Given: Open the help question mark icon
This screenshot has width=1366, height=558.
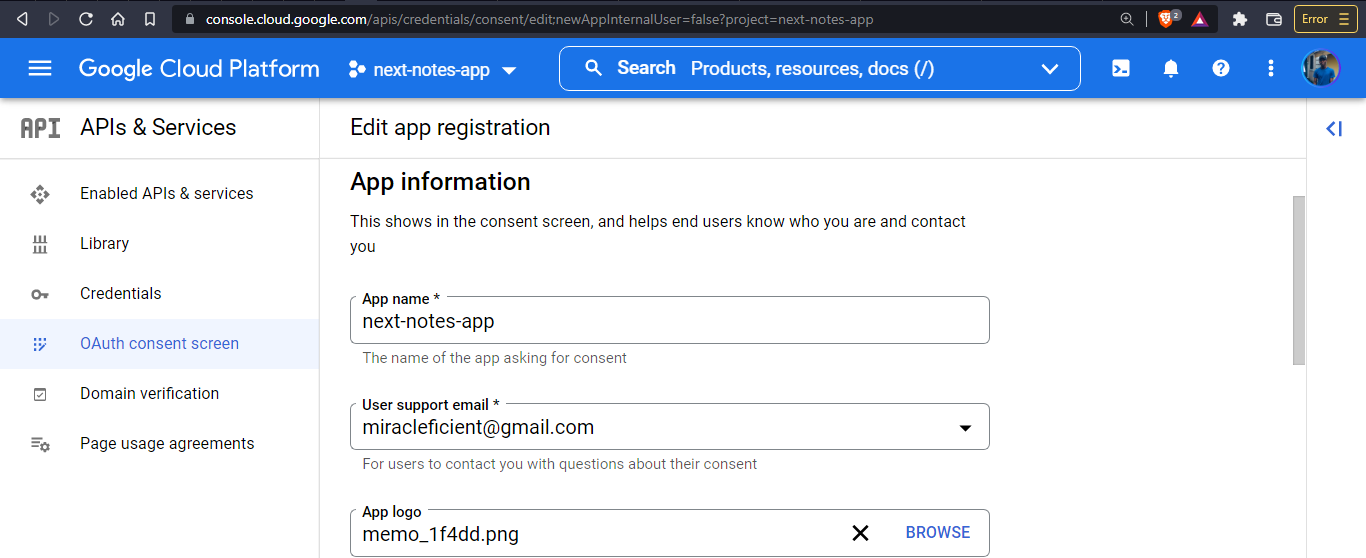Looking at the screenshot, I should pyautogui.click(x=1221, y=68).
